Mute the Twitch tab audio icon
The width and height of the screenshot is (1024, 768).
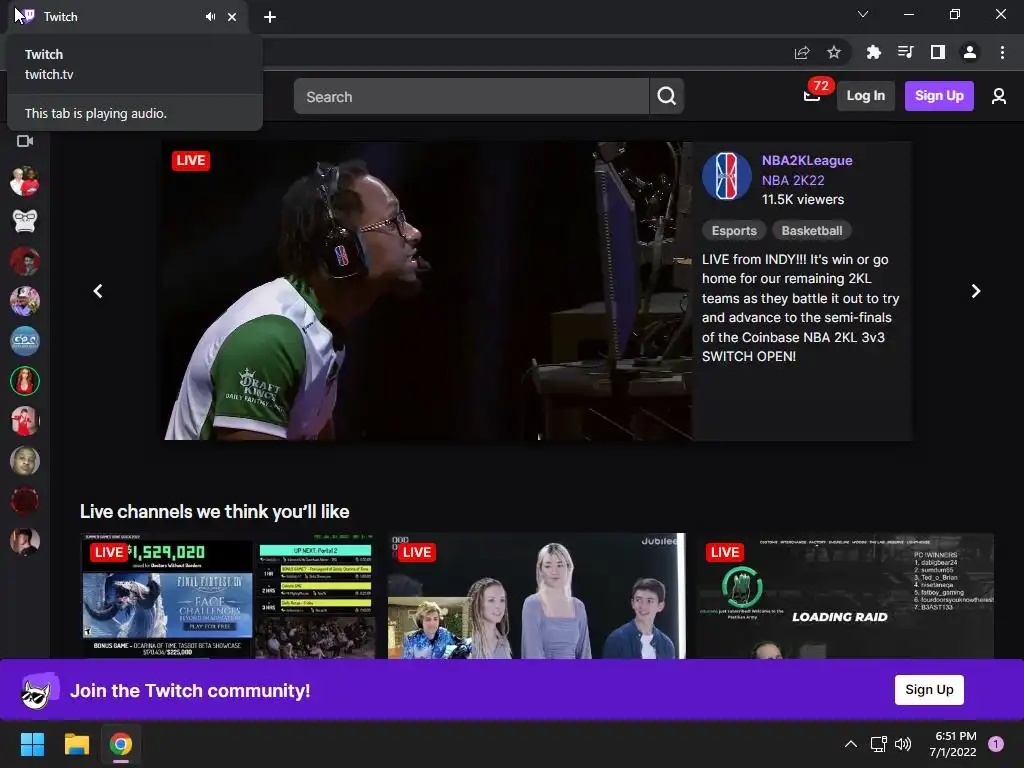coord(210,17)
